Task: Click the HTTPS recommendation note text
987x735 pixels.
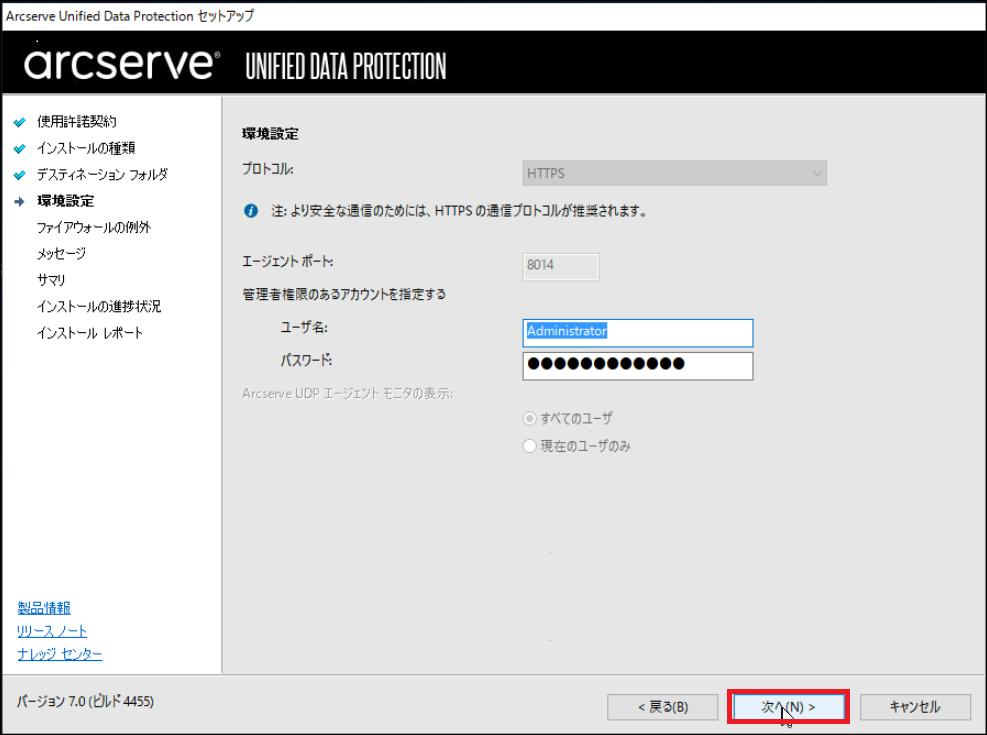Action: pyautogui.click(x=460, y=211)
